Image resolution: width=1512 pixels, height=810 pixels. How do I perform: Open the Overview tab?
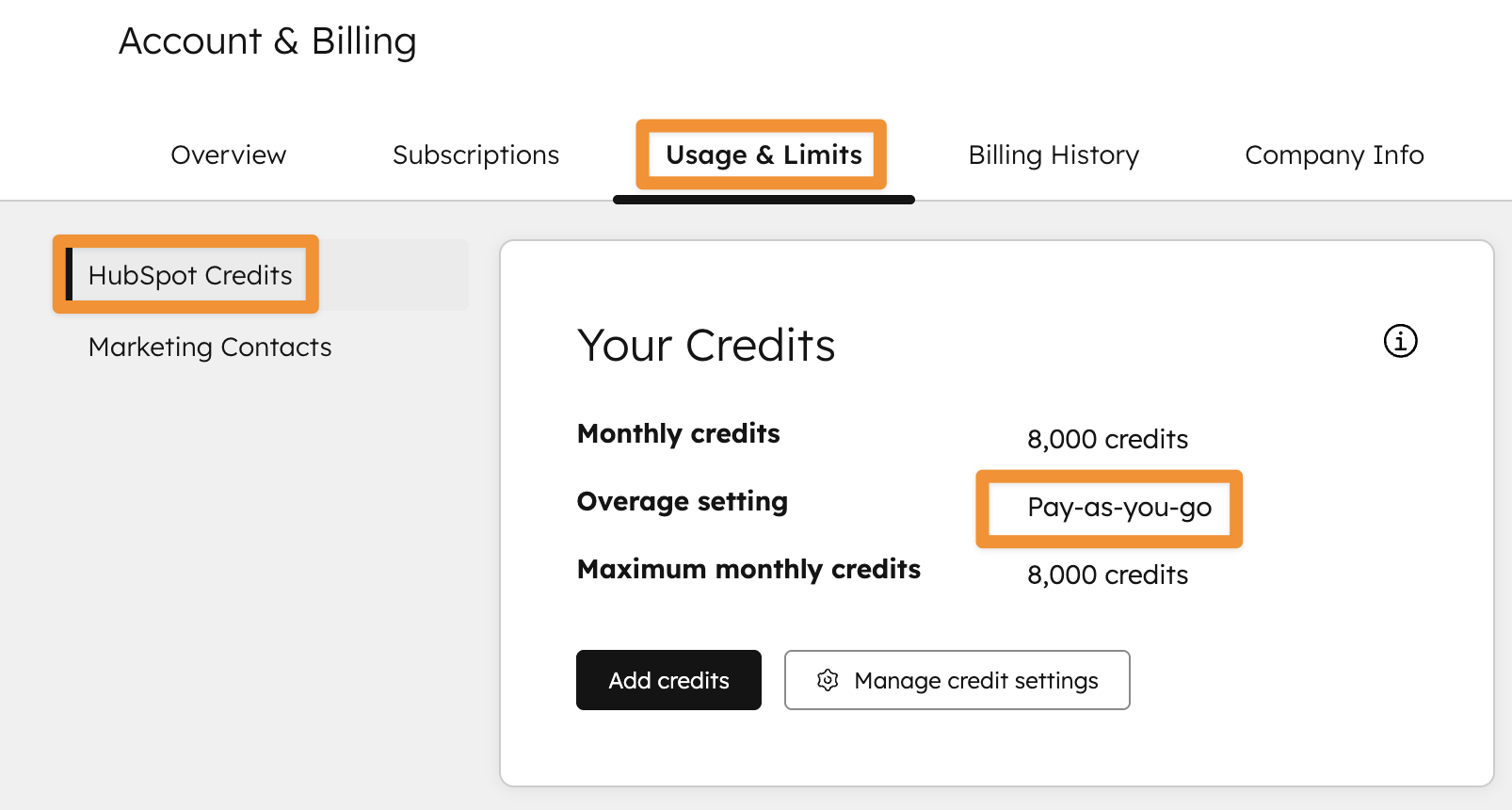point(228,154)
